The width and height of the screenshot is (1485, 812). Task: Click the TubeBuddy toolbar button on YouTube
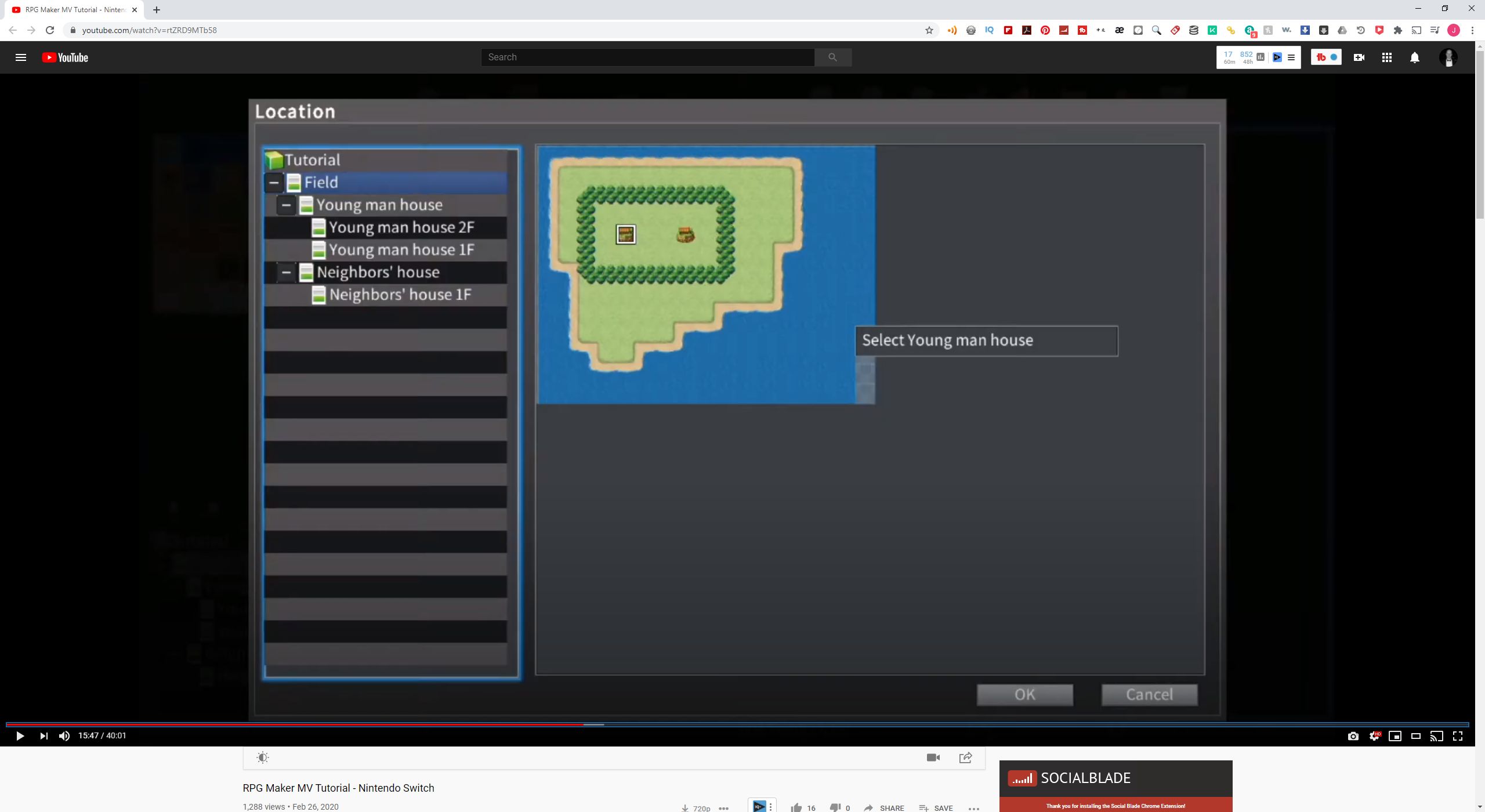pos(1326,57)
